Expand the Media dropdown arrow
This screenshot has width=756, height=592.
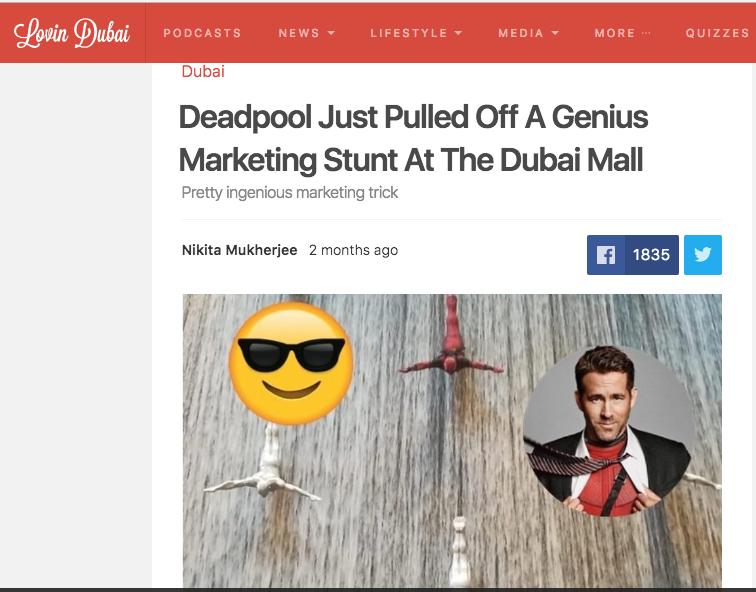point(555,33)
